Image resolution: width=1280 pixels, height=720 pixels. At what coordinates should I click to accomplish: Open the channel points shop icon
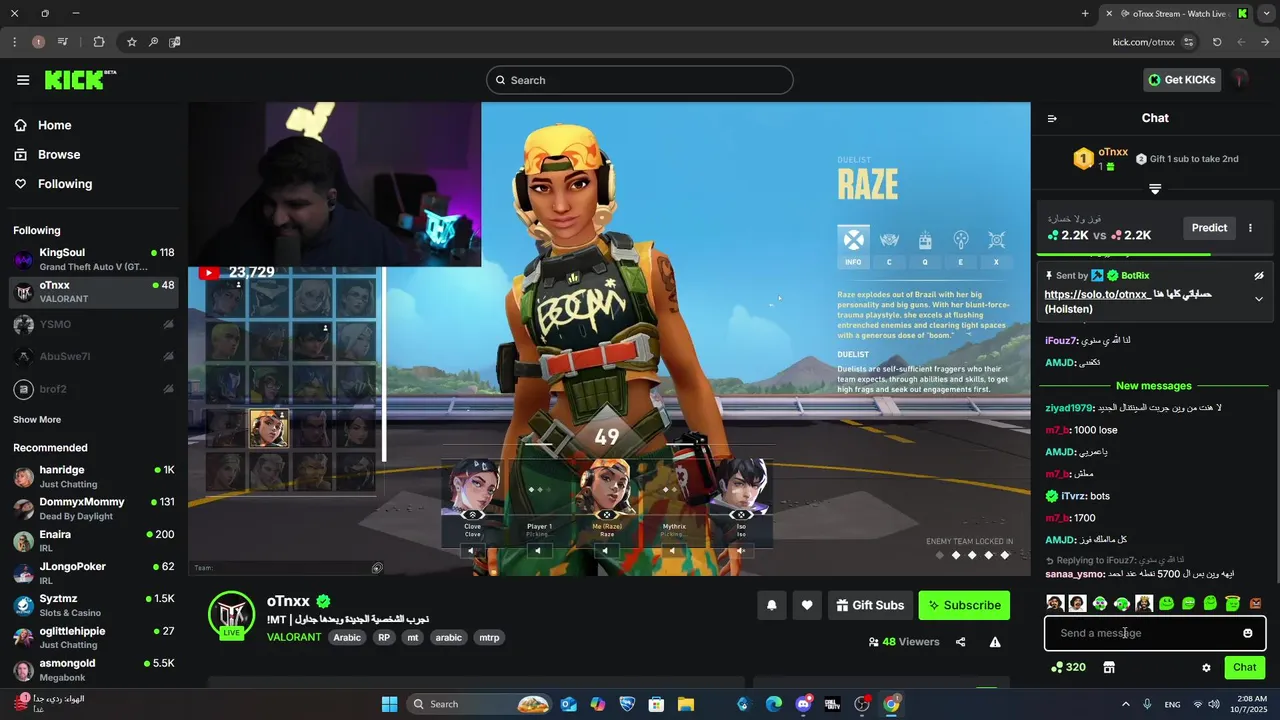coord(1109,667)
